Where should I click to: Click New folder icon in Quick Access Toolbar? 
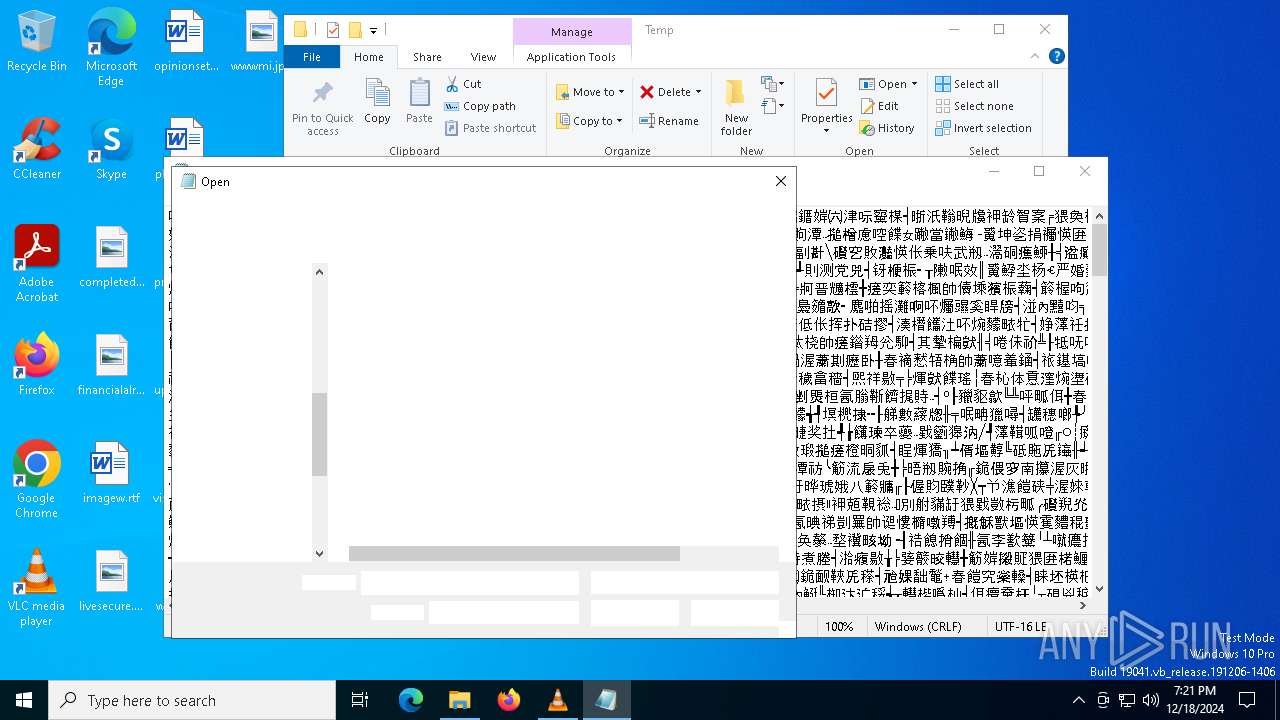(355, 30)
